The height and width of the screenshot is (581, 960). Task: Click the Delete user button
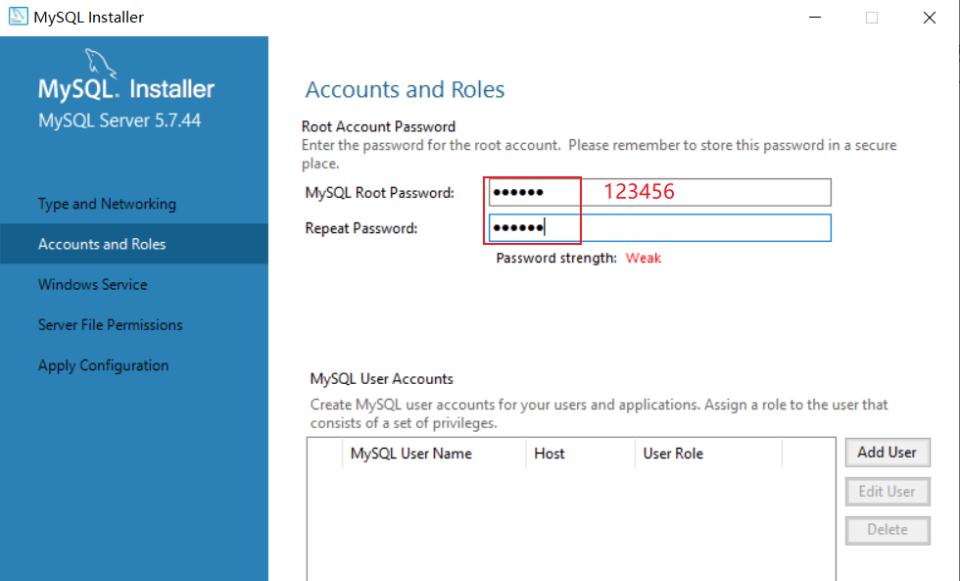coord(887,530)
